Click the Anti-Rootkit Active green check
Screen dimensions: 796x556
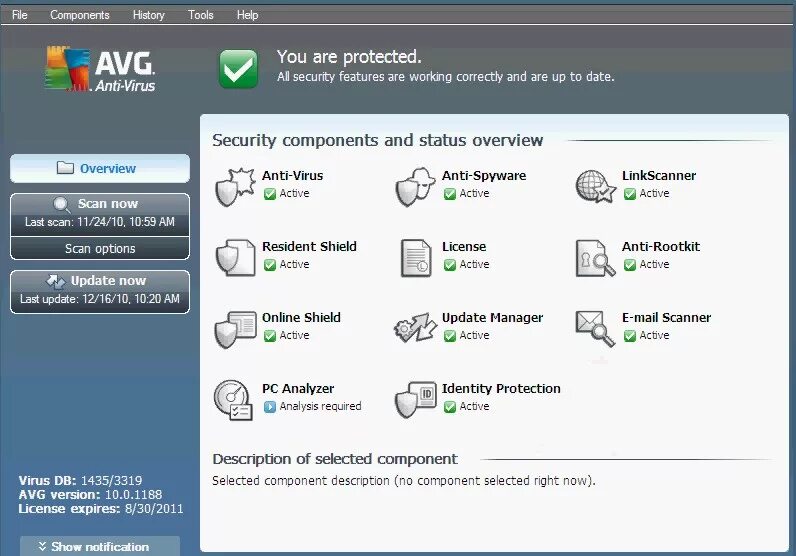point(630,265)
